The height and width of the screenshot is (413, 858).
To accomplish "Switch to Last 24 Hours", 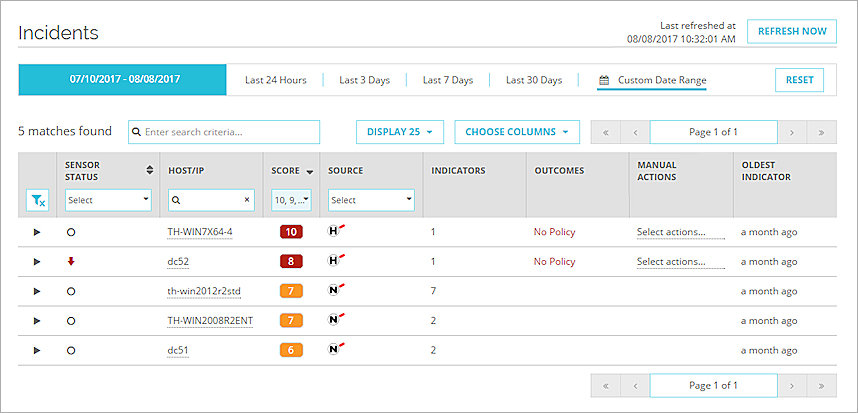I will pos(276,80).
